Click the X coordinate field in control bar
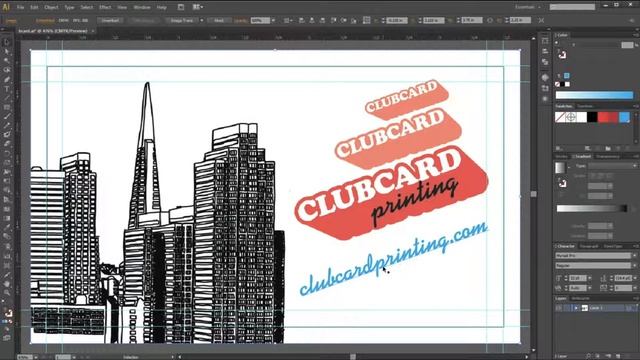 [397, 20]
